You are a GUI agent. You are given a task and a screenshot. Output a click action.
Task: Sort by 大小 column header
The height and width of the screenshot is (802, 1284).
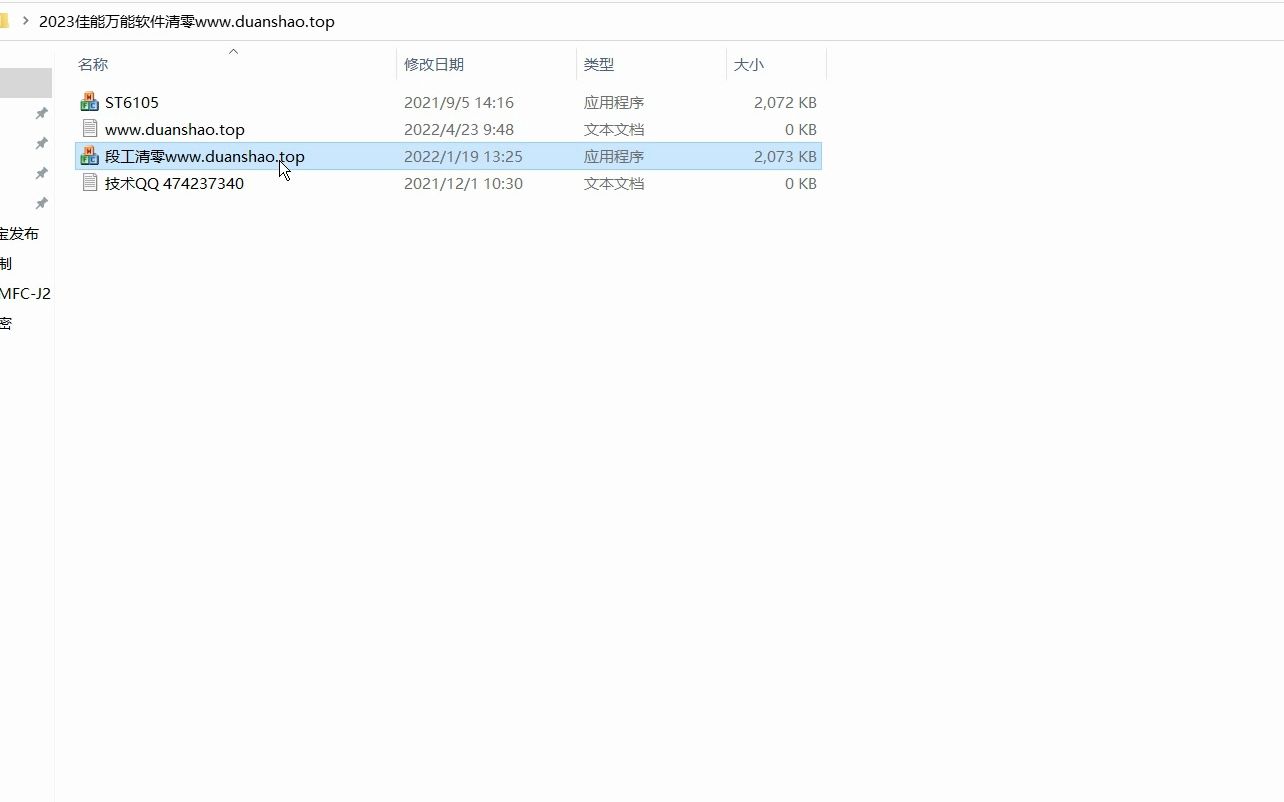click(749, 64)
